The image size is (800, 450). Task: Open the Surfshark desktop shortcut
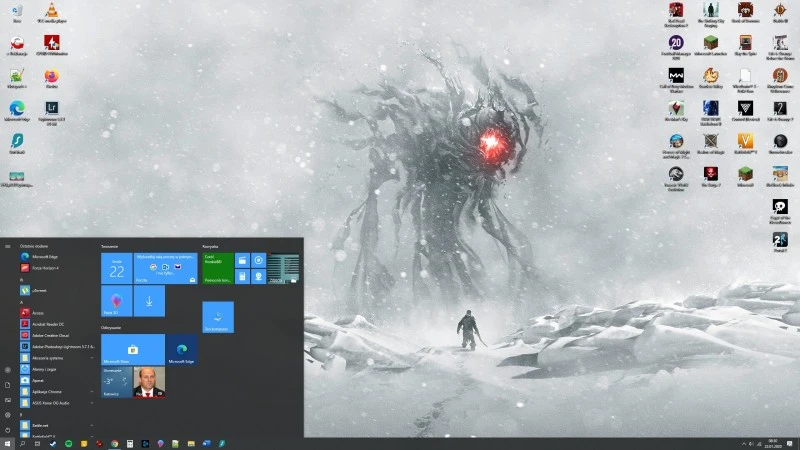(17, 143)
